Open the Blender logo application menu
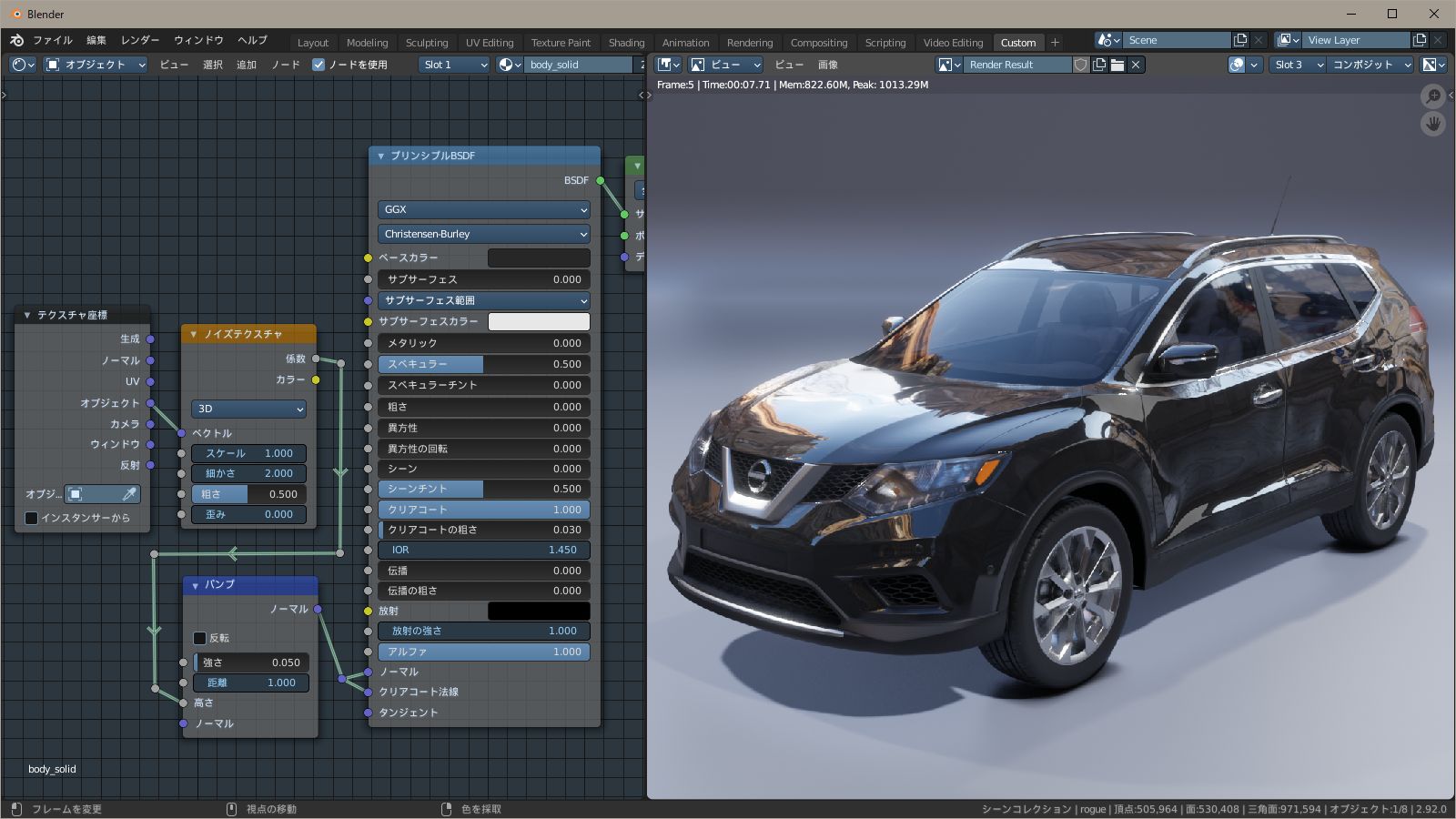Viewport: 1456px width, 819px height. (17, 41)
